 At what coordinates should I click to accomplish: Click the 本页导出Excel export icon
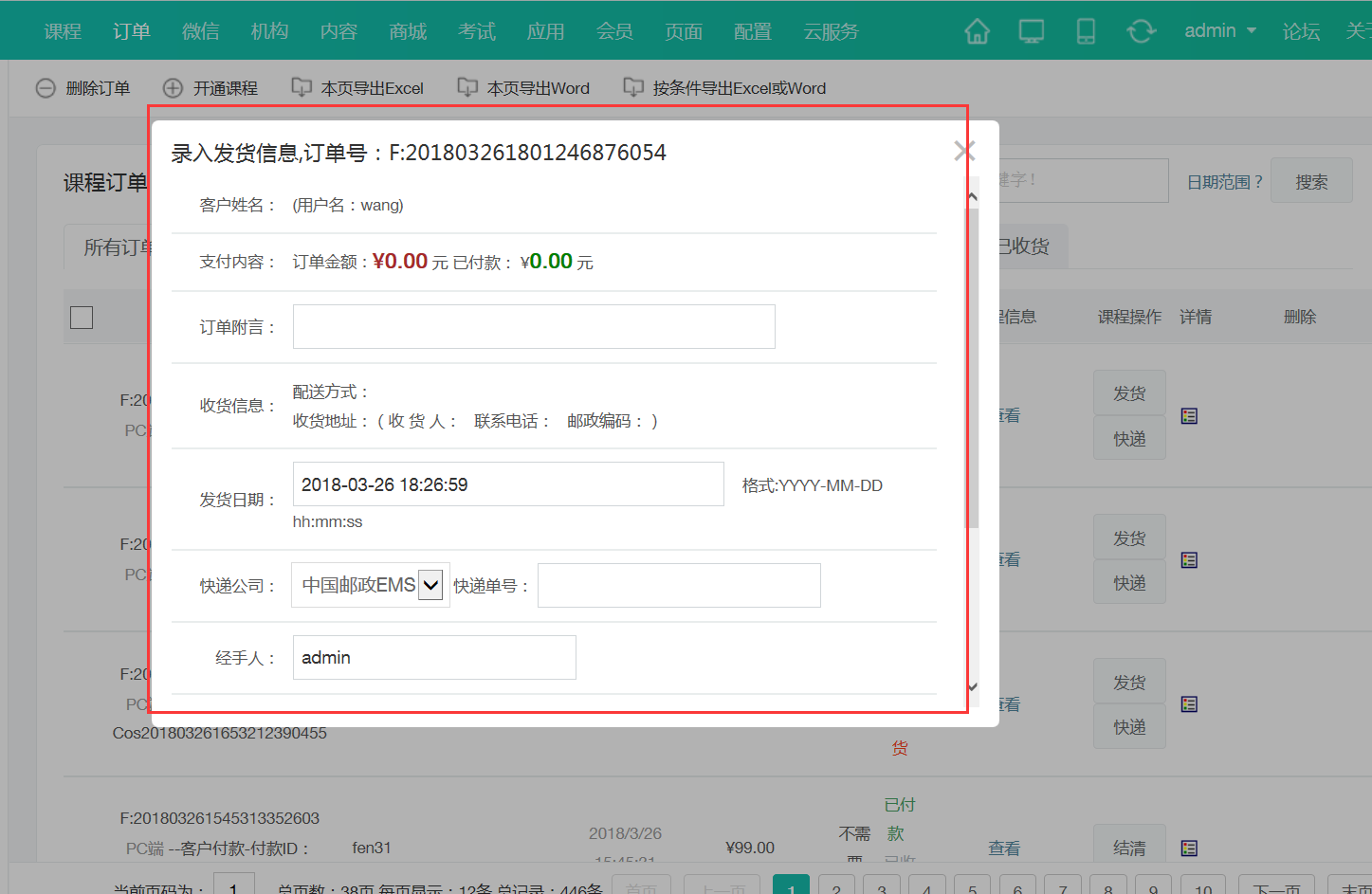302,86
